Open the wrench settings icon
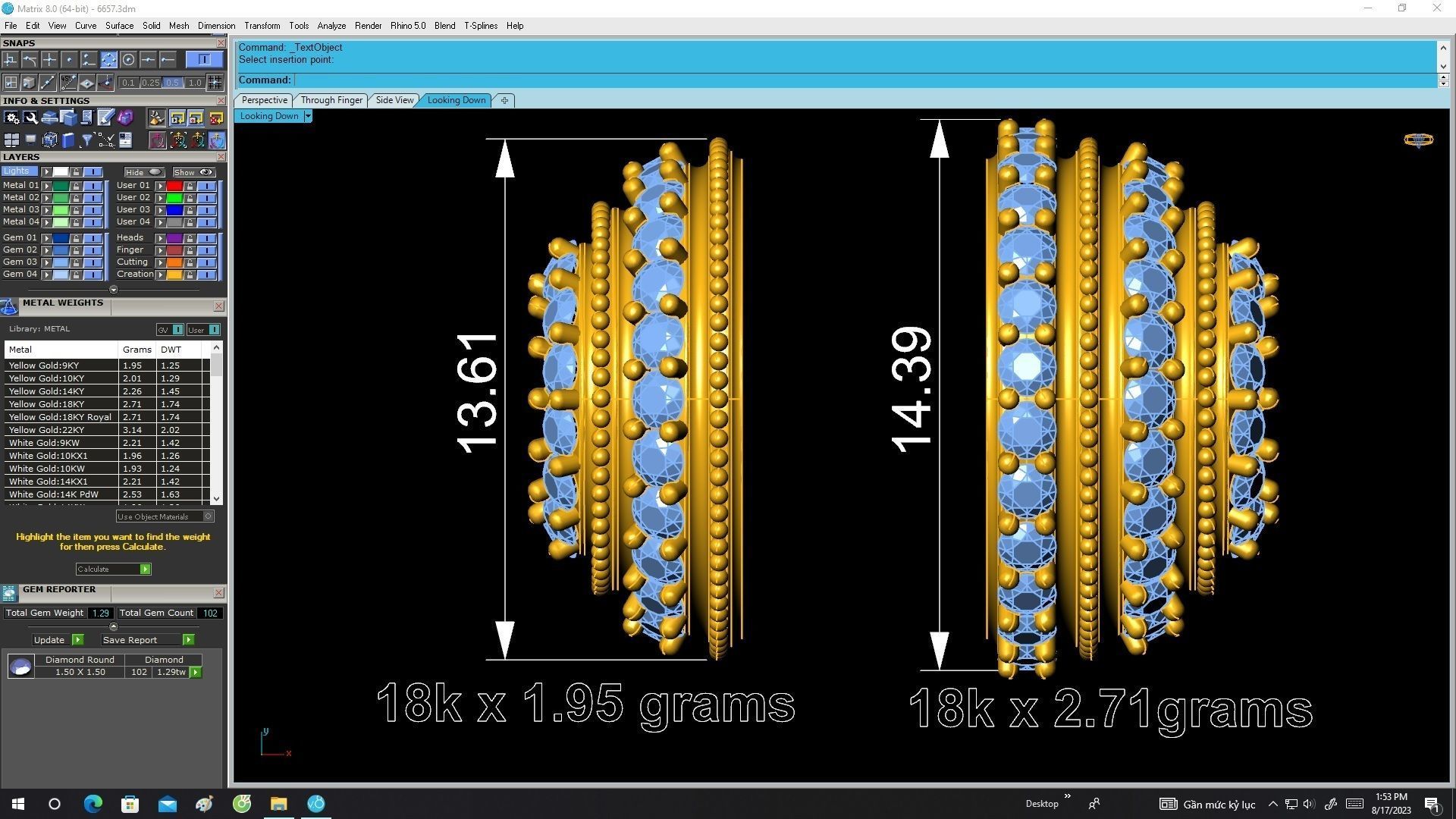The height and width of the screenshot is (819, 1456). pyautogui.click(x=30, y=118)
